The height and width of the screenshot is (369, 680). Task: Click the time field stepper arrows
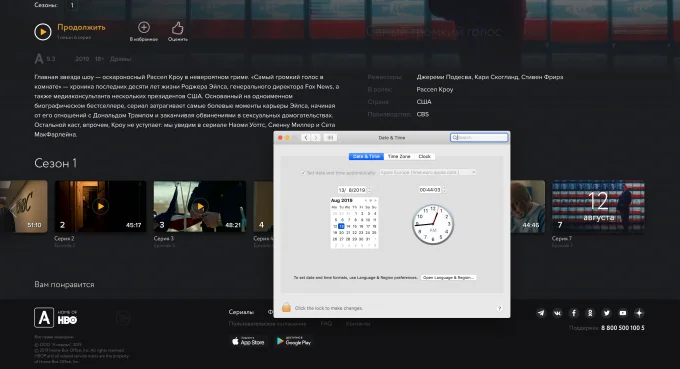pos(444,189)
